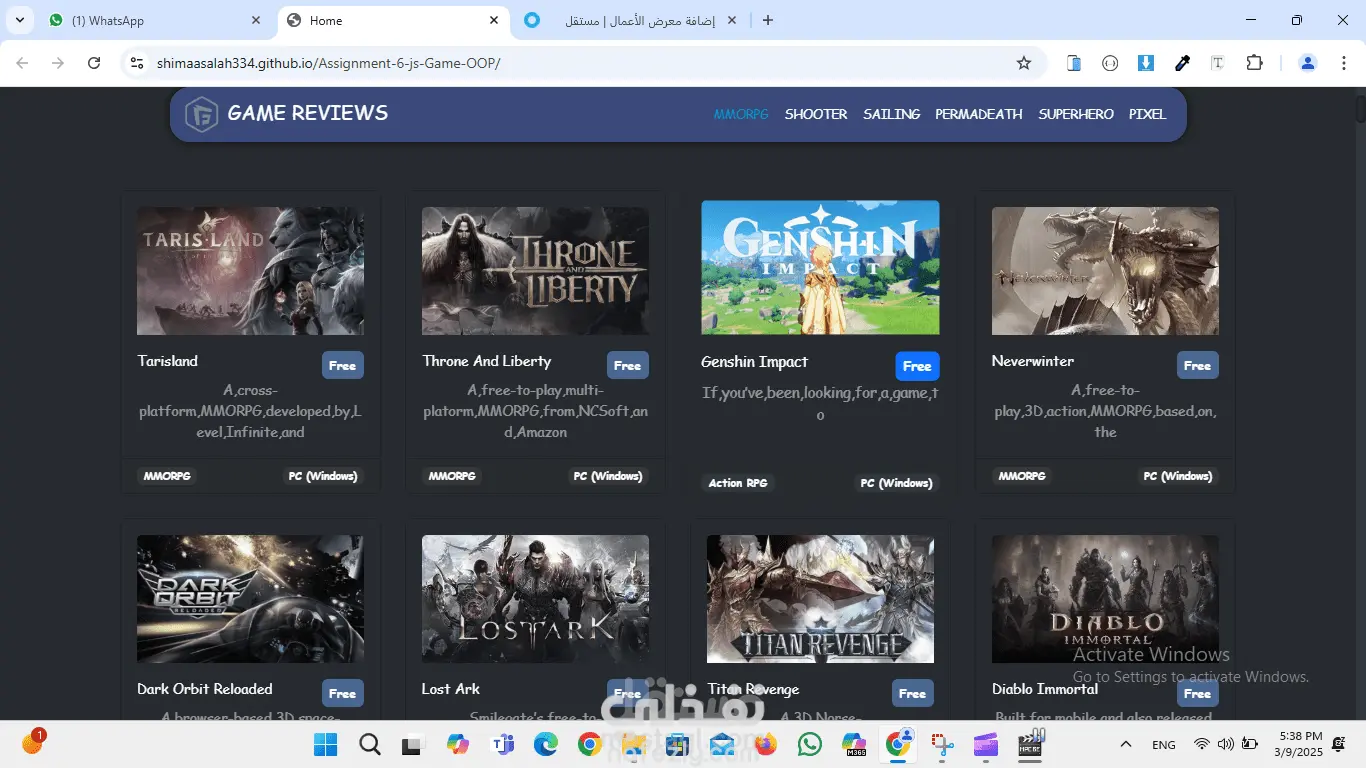
Task: Open the mobile device simulator extension
Action: [1074, 63]
